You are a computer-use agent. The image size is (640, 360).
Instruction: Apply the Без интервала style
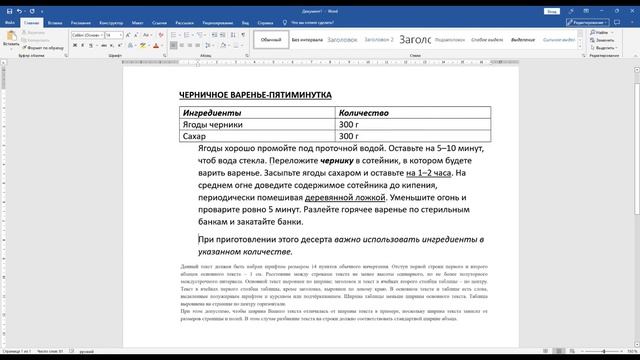[x=307, y=40]
